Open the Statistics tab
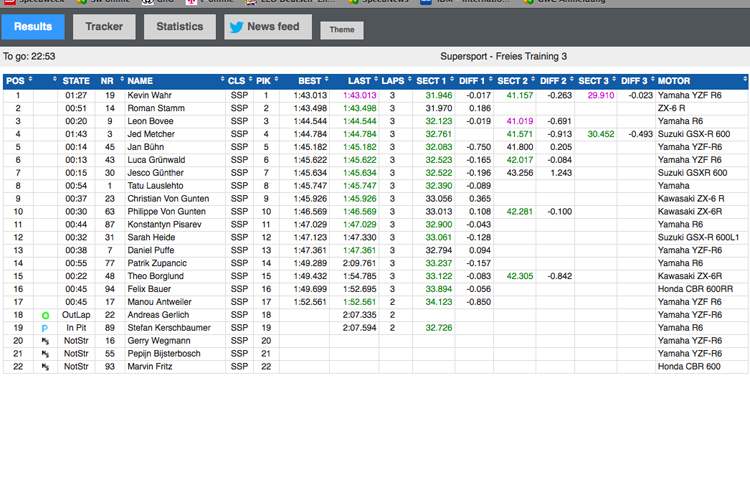Image resolution: width=750 pixels, height=500 pixels. coord(180,27)
